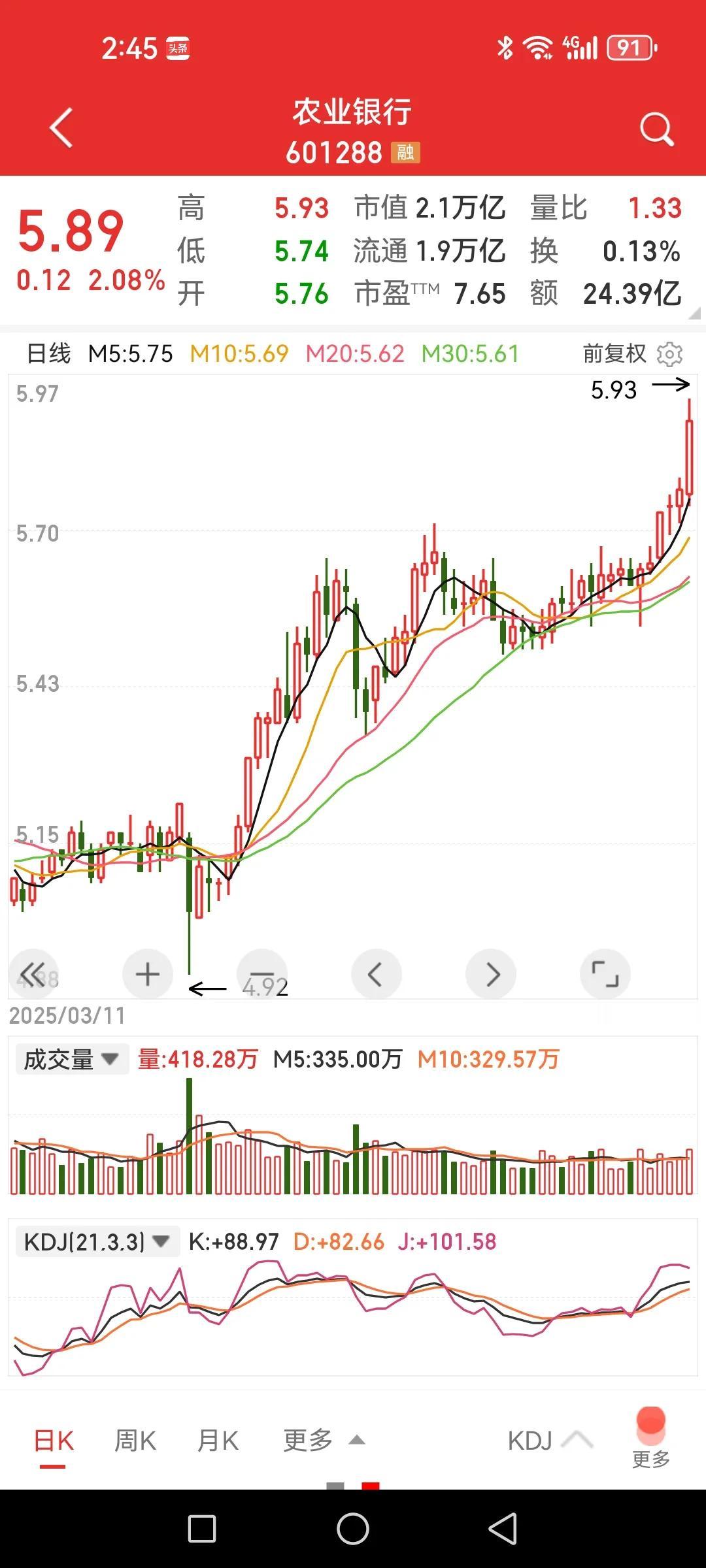This screenshot has width=706, height=1568.
Task: Open KDJ(21.3.3) indicator dropdown
Action: pos(97,1241)
